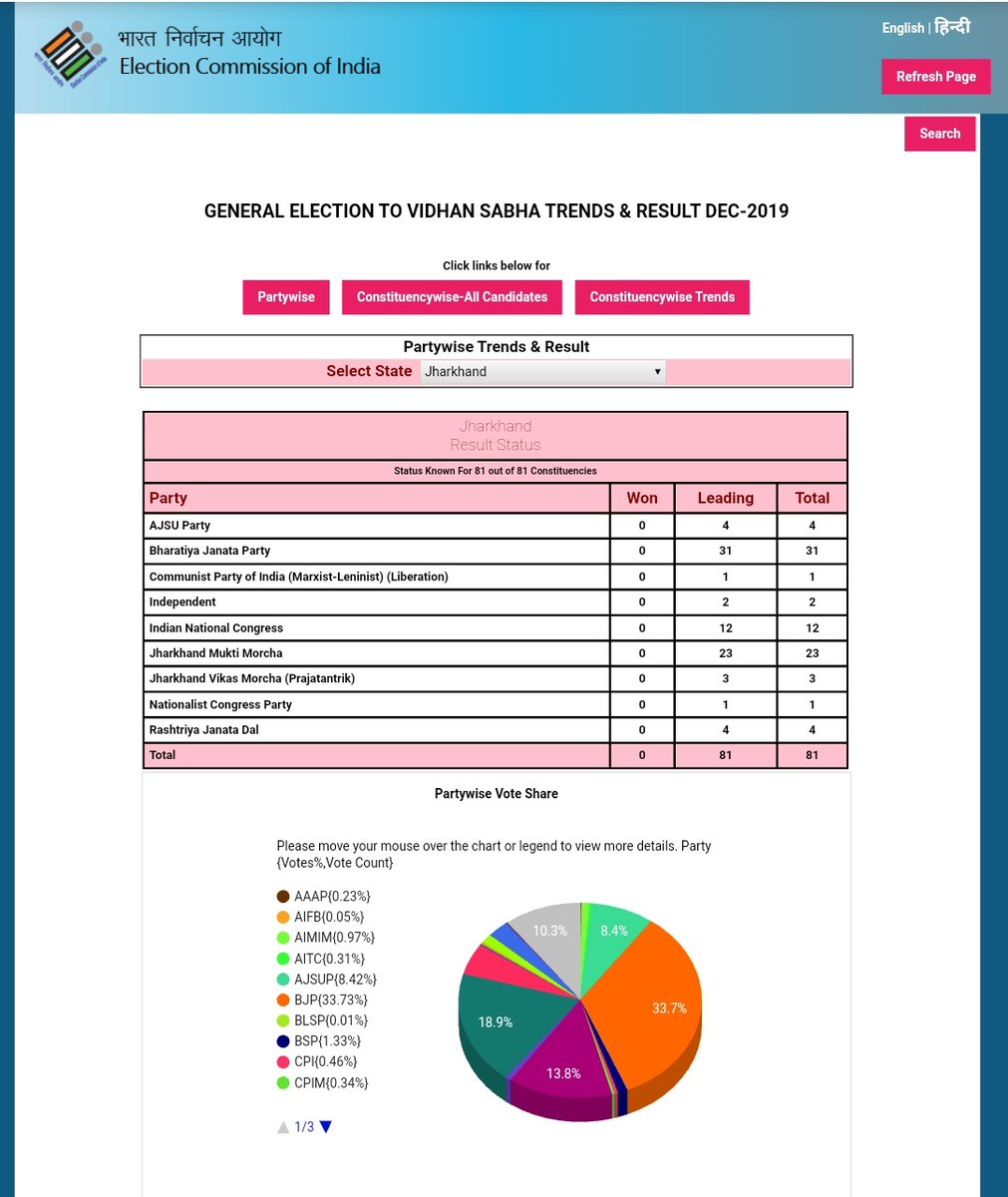Click the 'Indian National Congress' row name
This screenshot has height=1197, width=1008.
pyautogui.click(x=215, y=628)
